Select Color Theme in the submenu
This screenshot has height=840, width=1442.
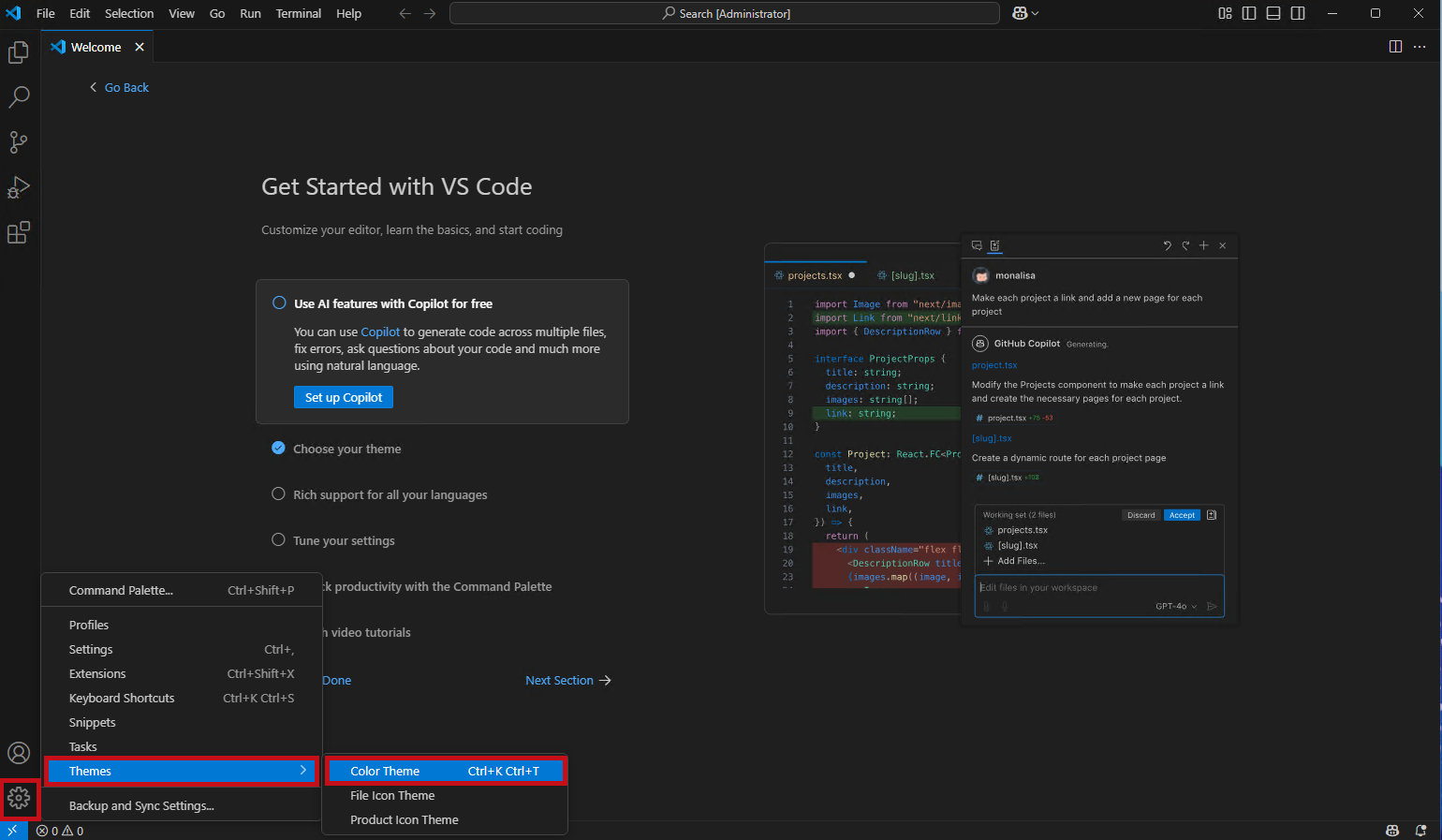445,771
